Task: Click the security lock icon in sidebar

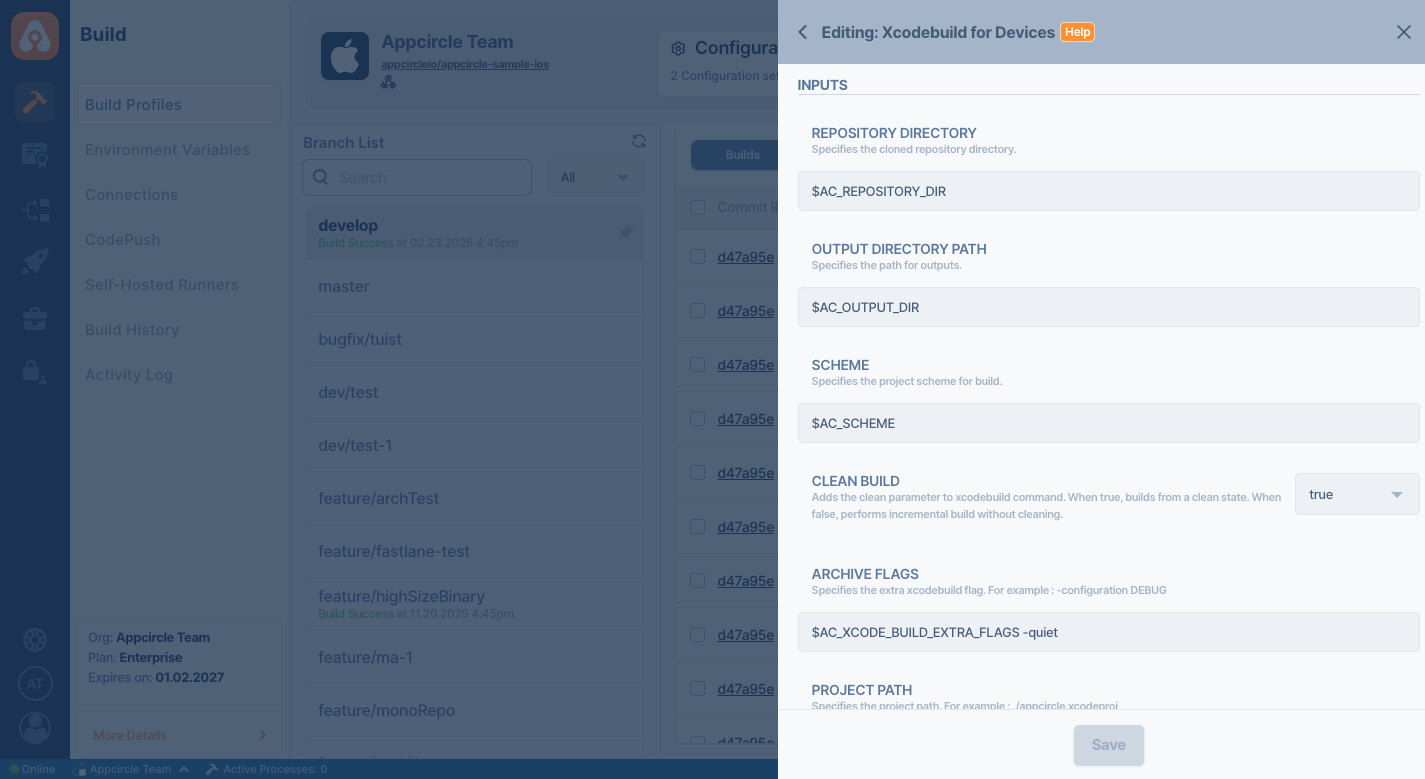Action: click(x=35, y=371)
